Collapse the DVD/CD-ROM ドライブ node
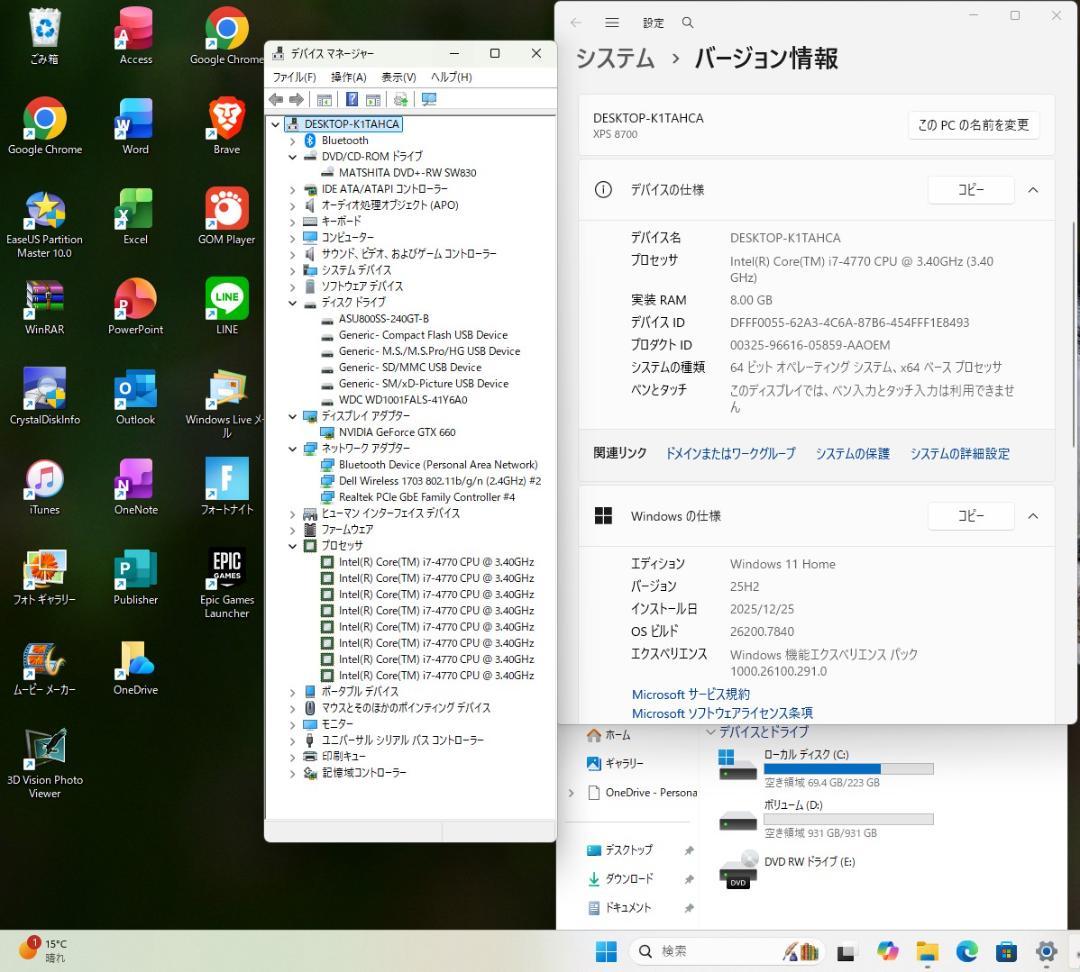This screenshot has width=1080, height=972. tap(292, 157)
